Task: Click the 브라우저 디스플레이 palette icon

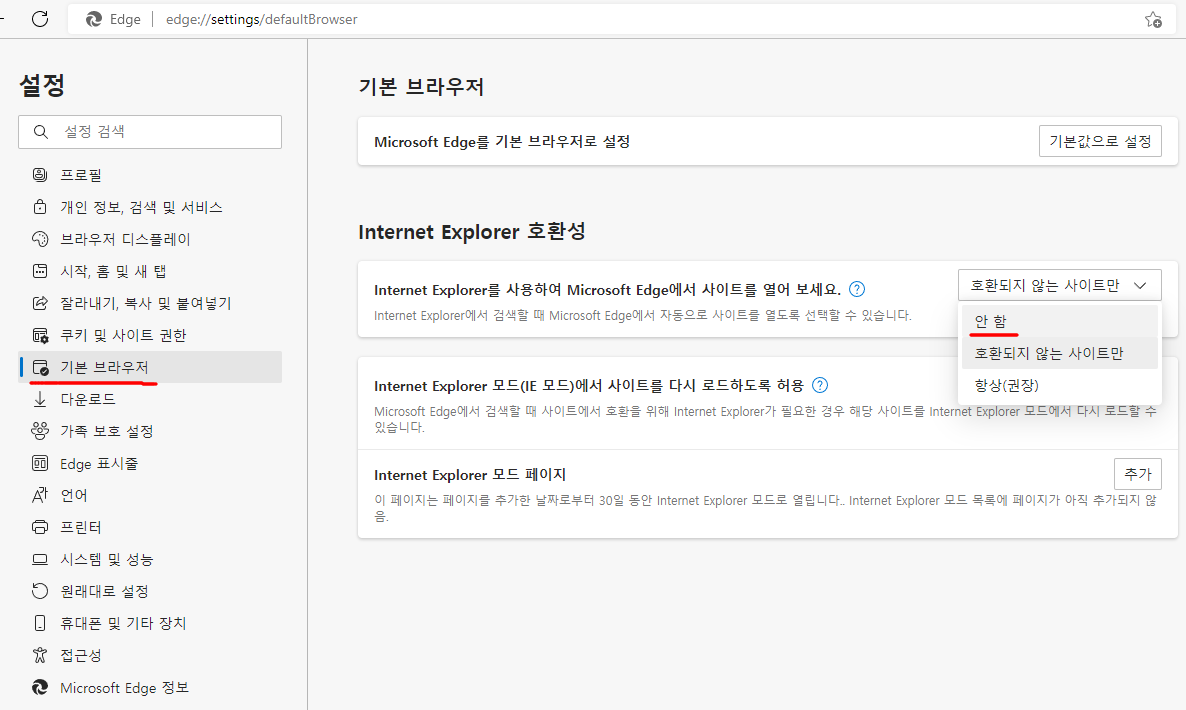Action: point(40,239)
